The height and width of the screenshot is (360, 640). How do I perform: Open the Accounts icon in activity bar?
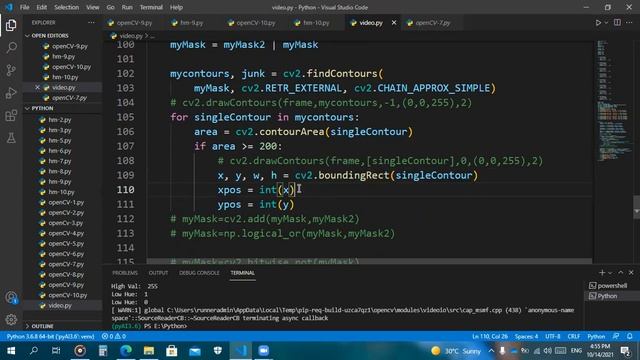click(11, 298)
